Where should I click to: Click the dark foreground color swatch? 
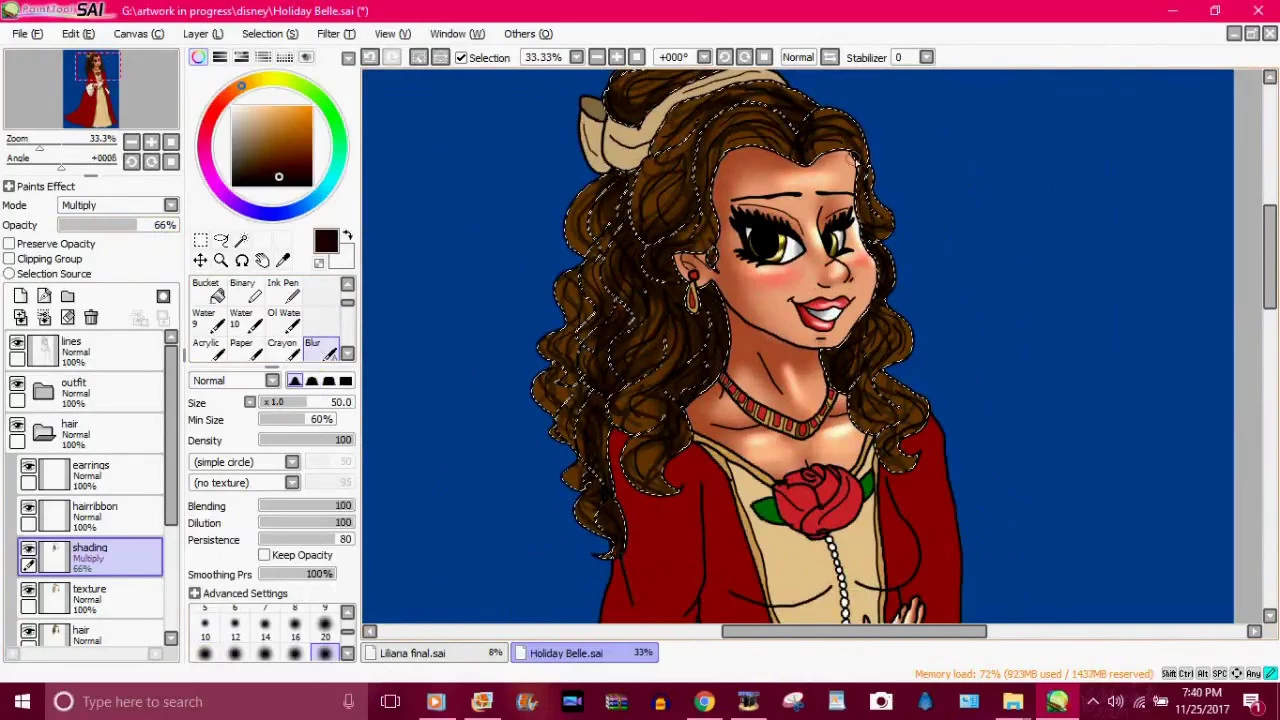pos(326,241)
